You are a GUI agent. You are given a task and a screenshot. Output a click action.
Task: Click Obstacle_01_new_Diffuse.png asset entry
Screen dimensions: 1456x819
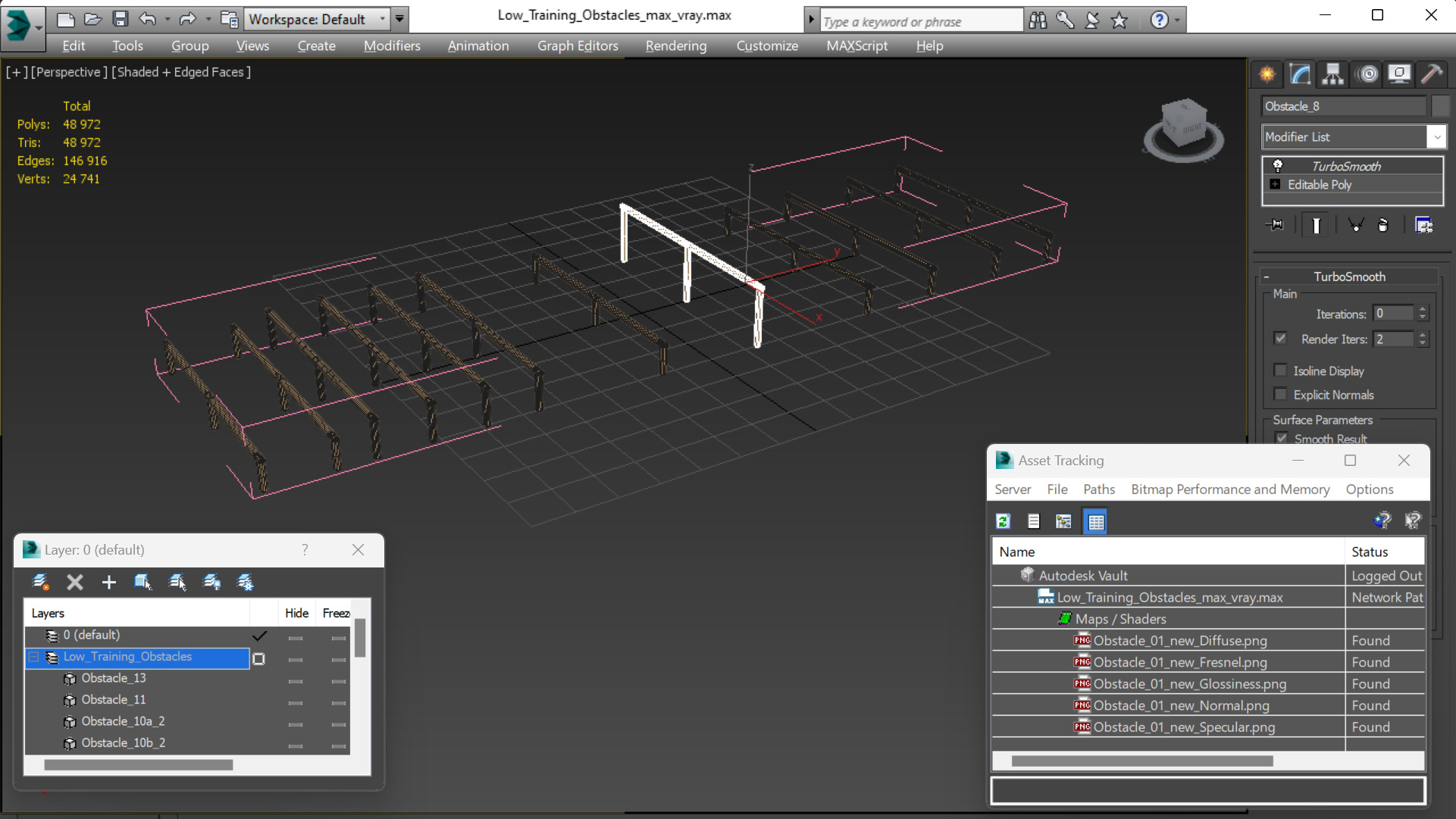(x=1179, y=641)
